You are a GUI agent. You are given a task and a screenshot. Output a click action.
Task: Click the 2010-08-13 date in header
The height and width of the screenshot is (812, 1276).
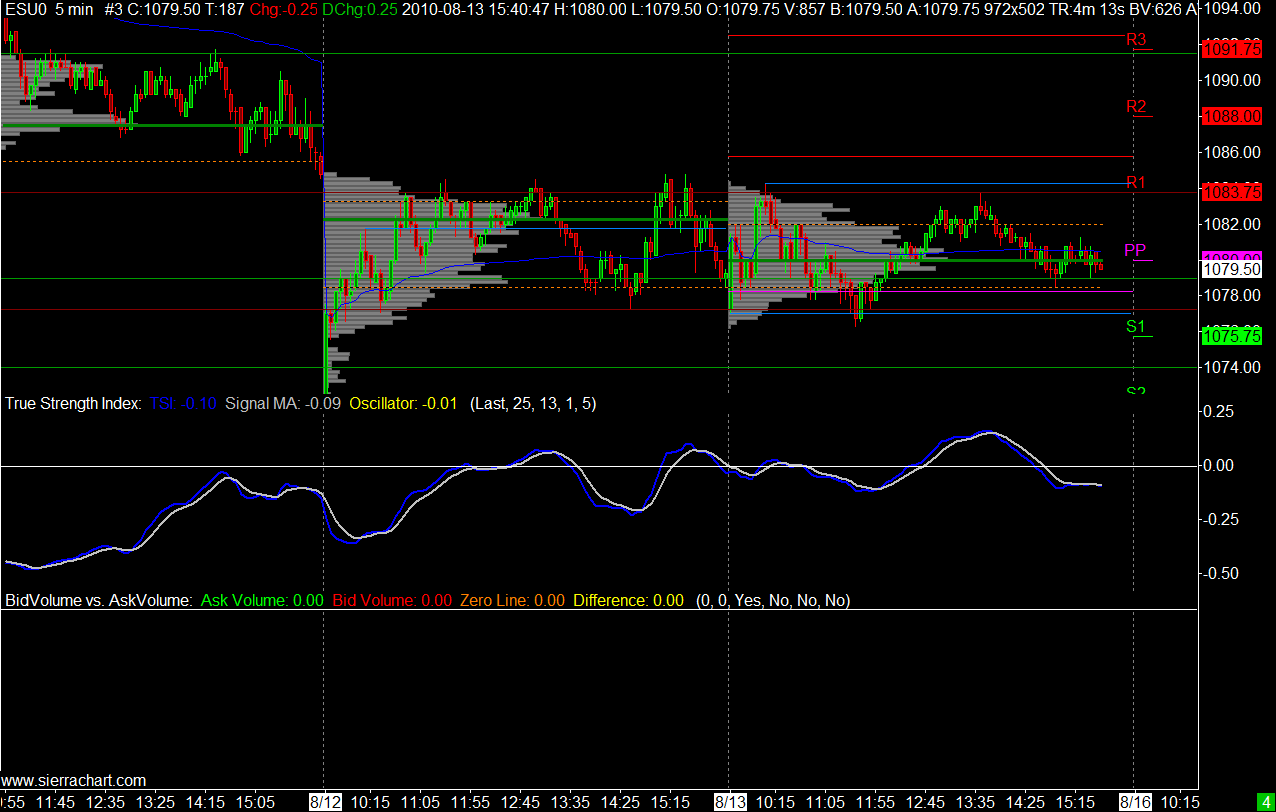(437, 10)
